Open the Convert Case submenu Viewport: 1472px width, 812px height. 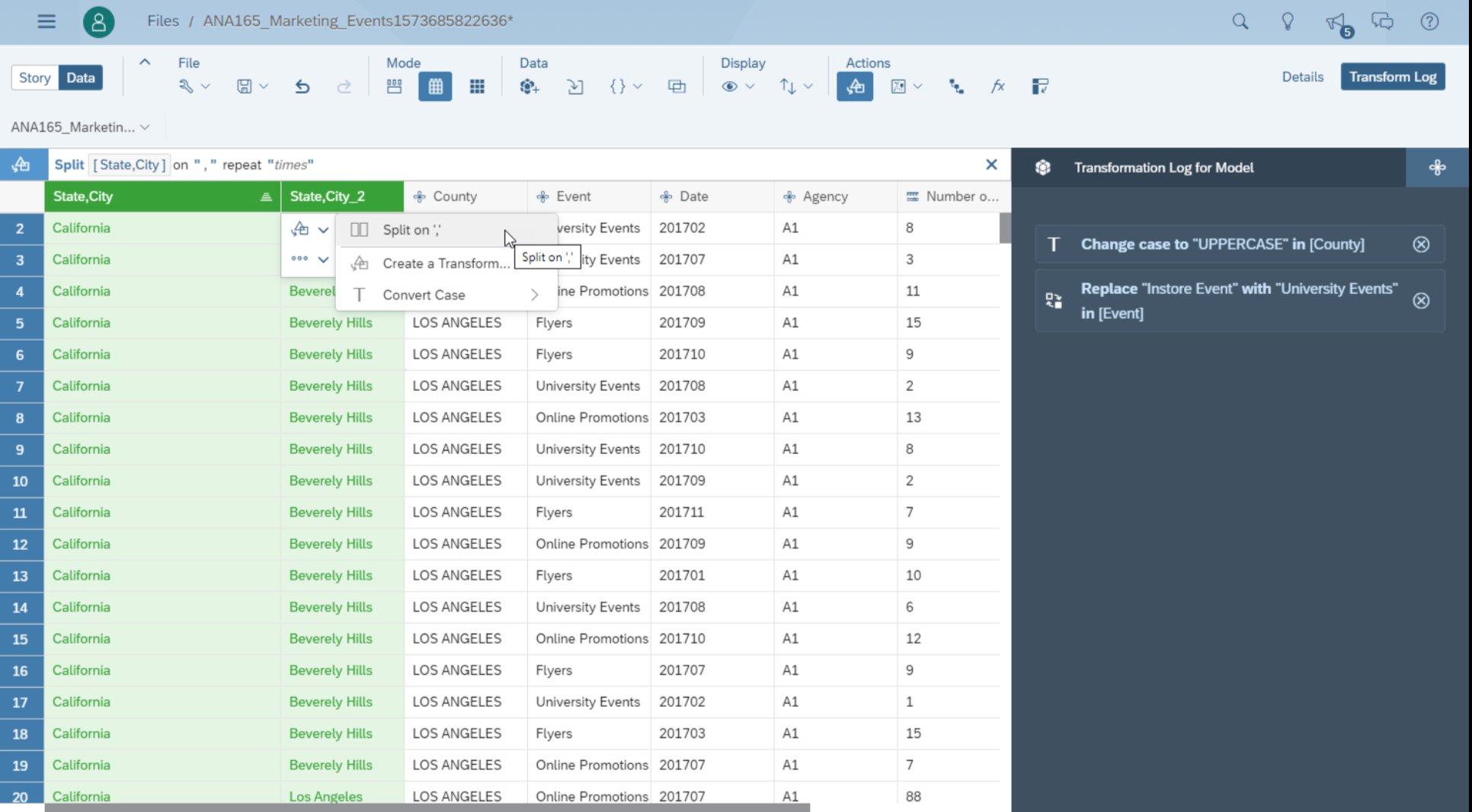[x=446, y=295]
